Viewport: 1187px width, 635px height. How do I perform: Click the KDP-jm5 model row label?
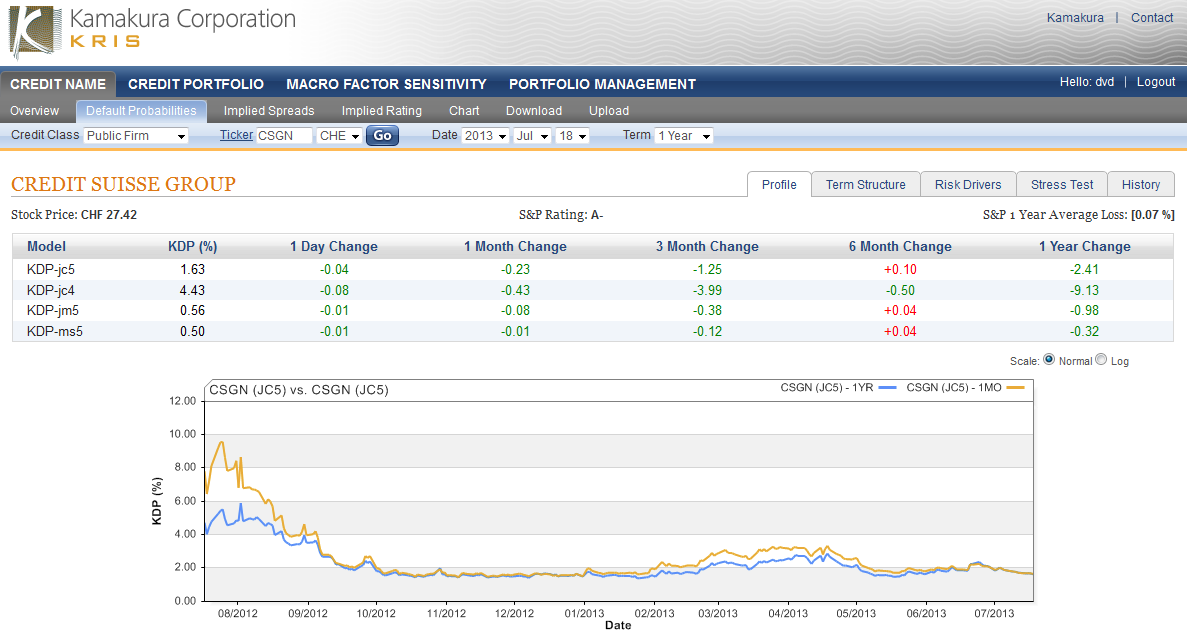click(53, 310)
